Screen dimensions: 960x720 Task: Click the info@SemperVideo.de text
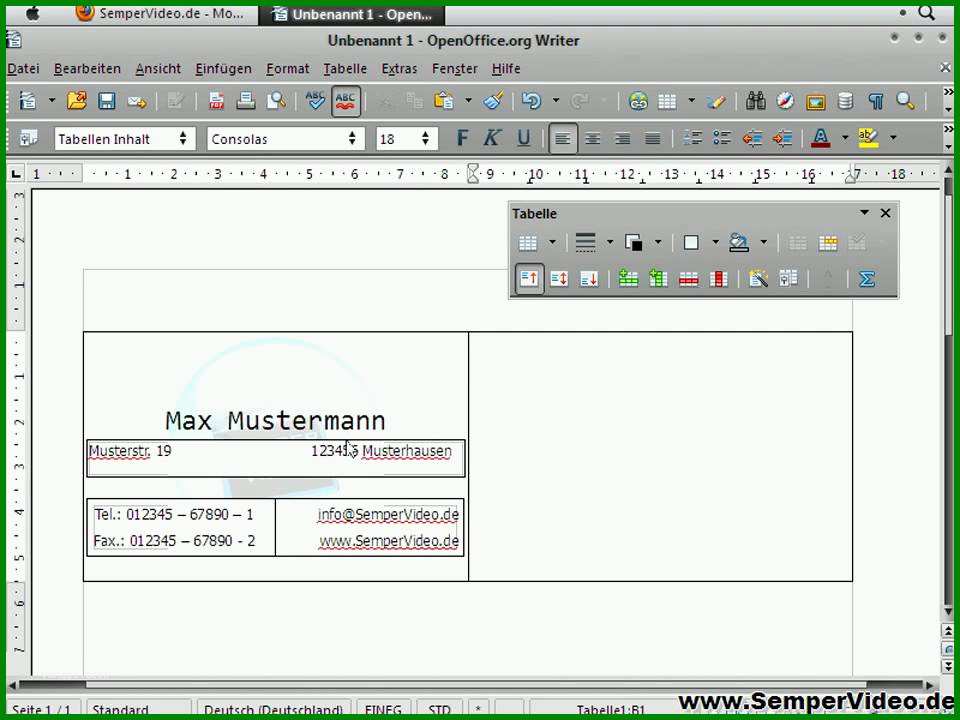pyautogui.click(x=388, y=515)
